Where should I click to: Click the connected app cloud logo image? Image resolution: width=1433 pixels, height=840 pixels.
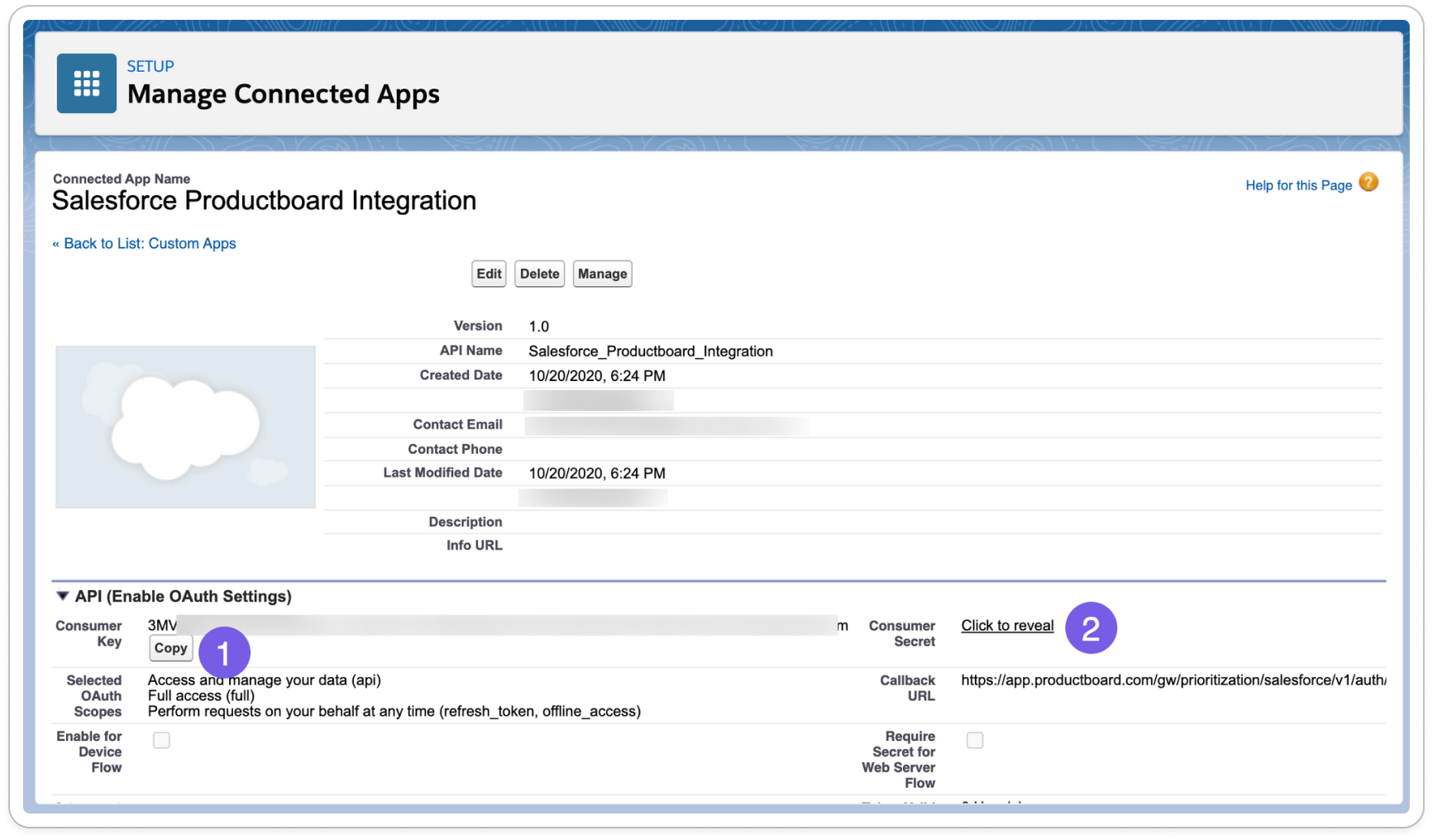185,427
